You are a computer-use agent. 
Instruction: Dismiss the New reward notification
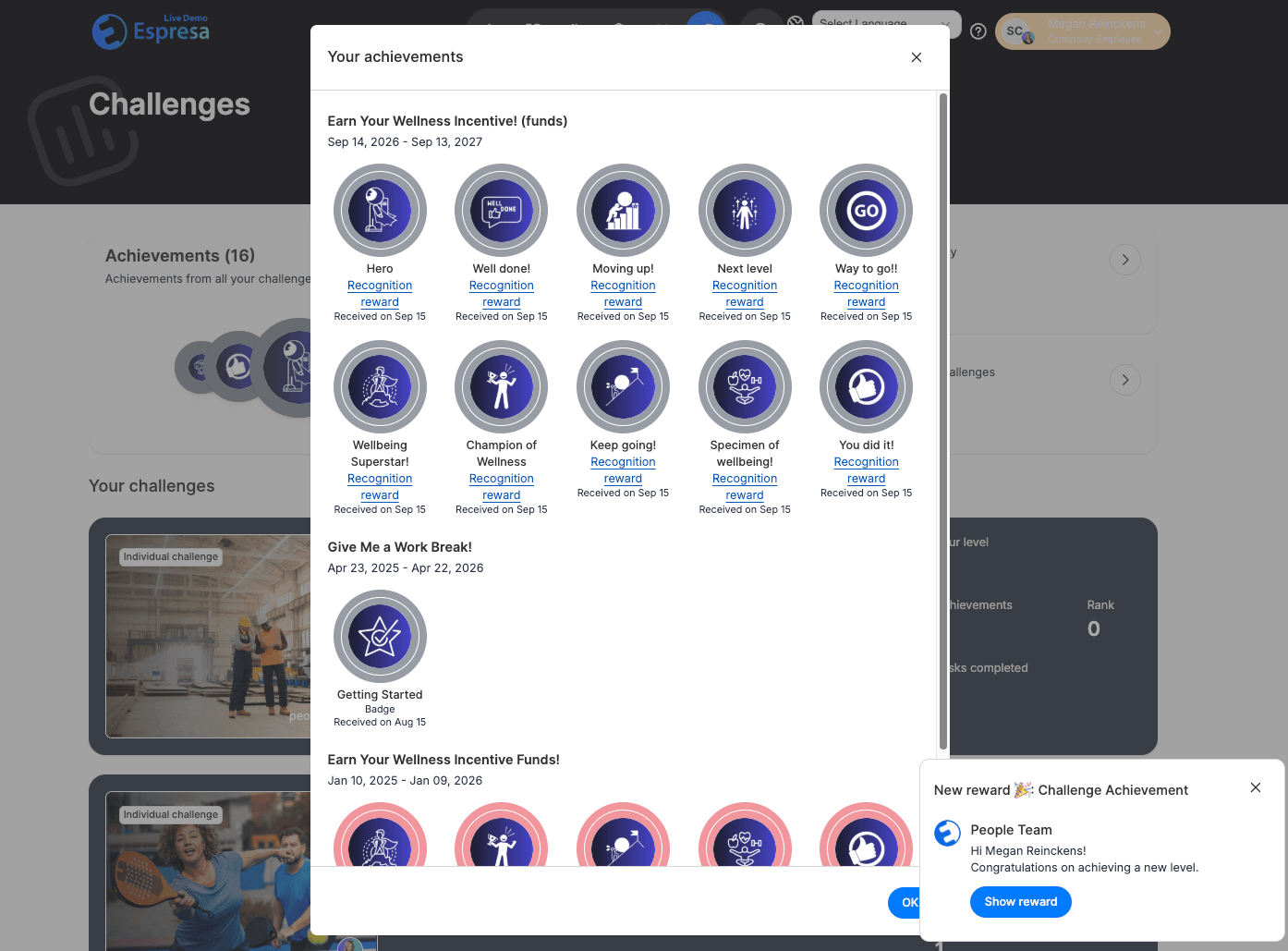[1256, 787]
